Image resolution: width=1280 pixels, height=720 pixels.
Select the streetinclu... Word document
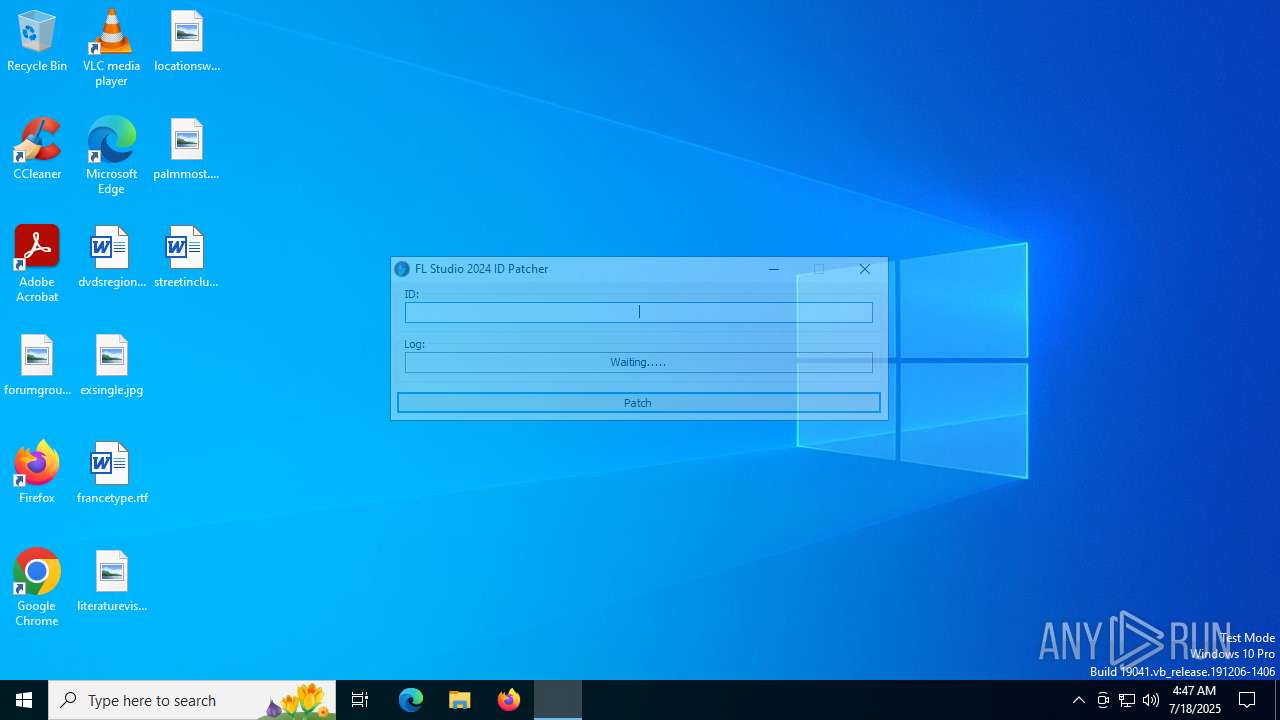click(187, 257)
